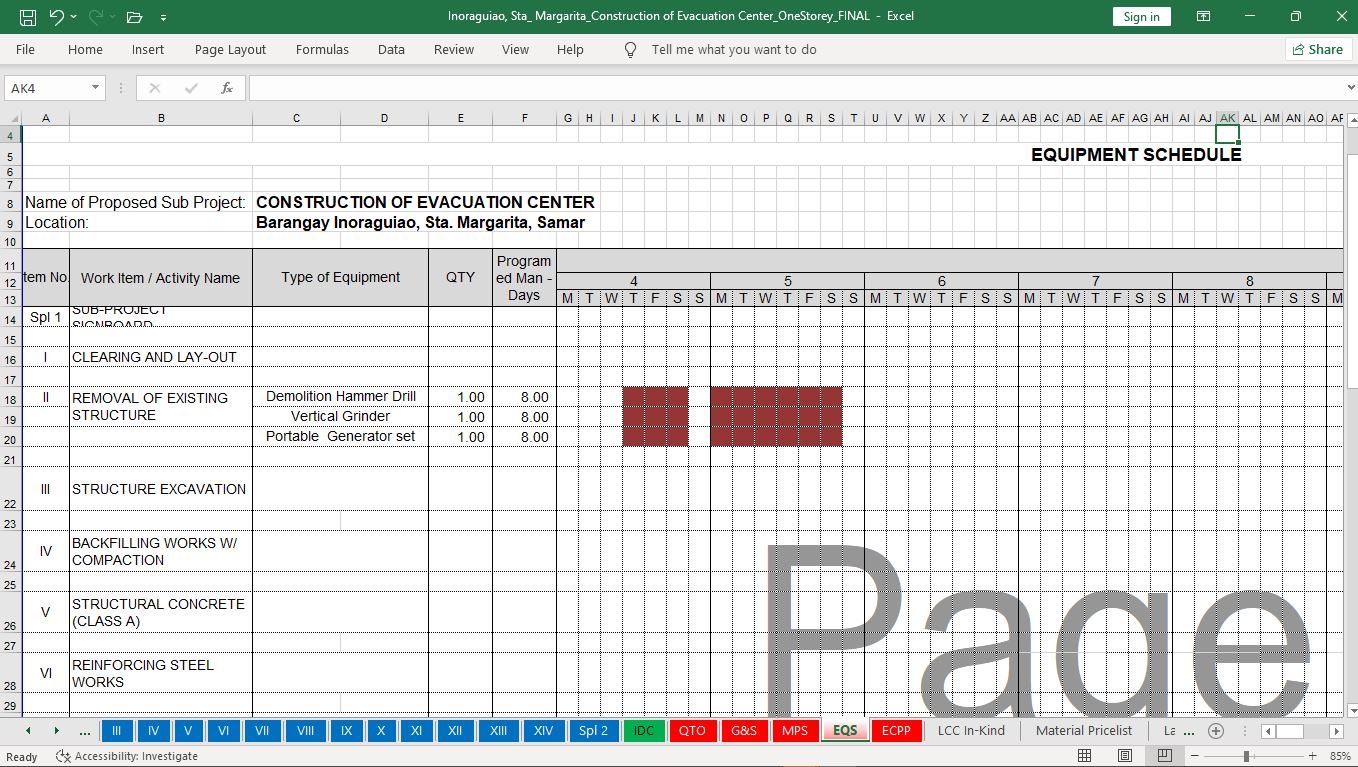Open the Data ribbon tab
This screenshot has height=767, width=1358.
tap(391, 50)
